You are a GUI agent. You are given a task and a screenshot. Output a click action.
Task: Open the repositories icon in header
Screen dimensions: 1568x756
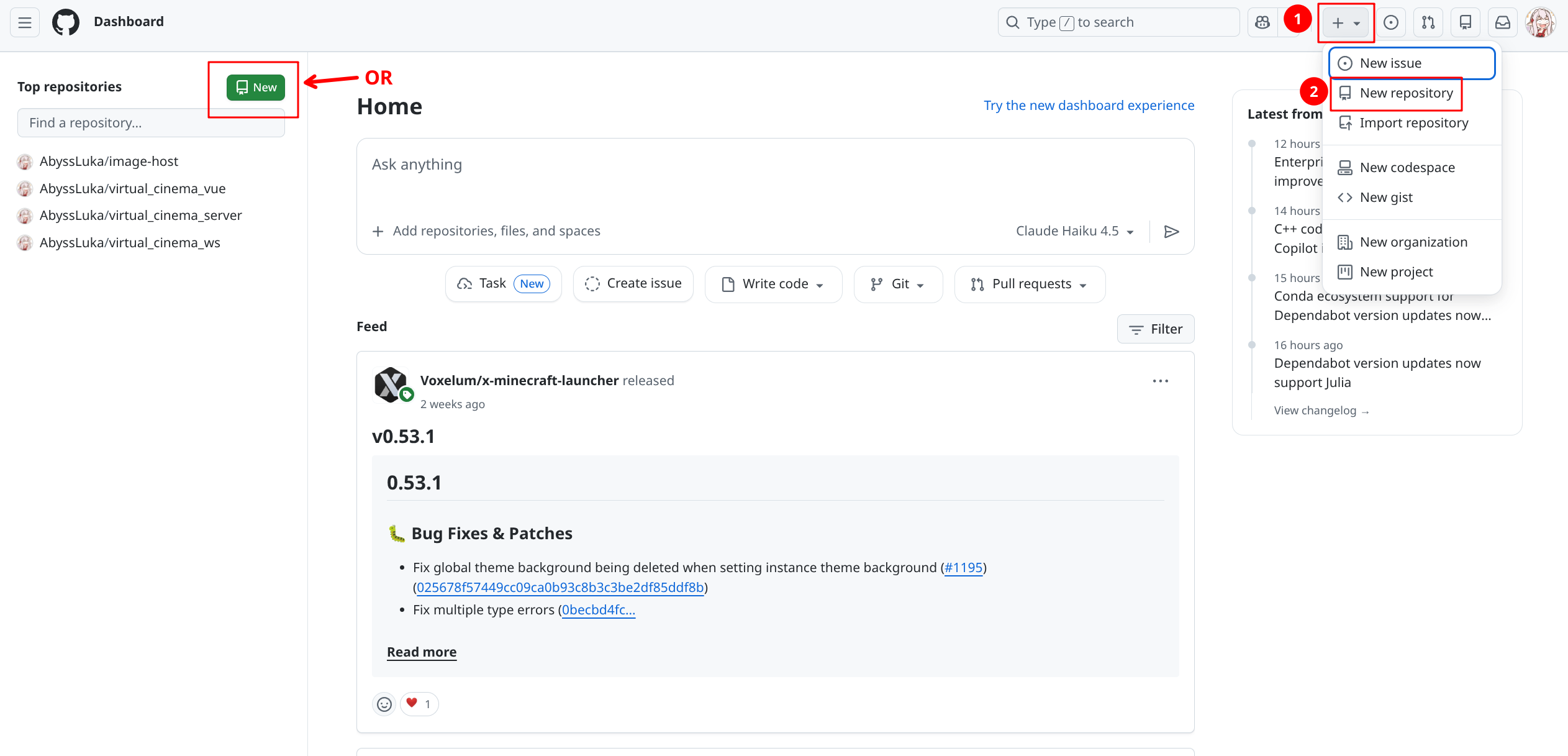pos(1466,22)
